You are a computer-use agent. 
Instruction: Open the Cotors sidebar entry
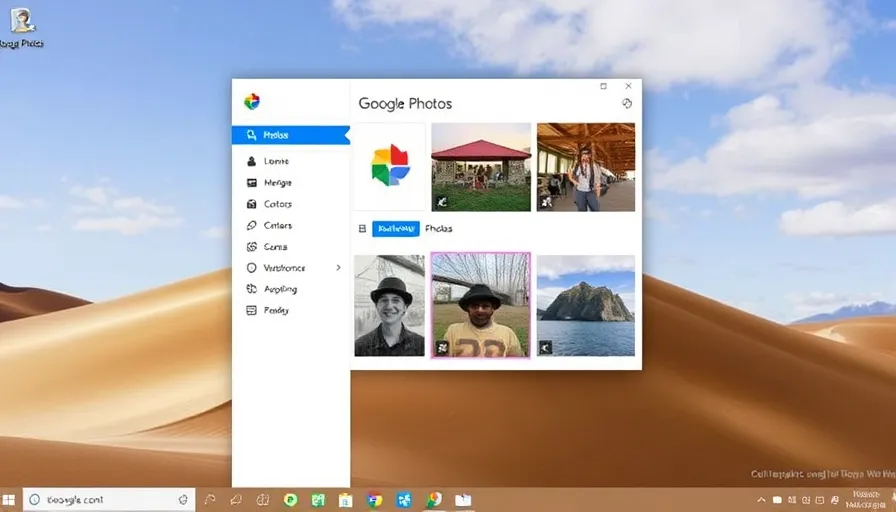coord(277,204)
